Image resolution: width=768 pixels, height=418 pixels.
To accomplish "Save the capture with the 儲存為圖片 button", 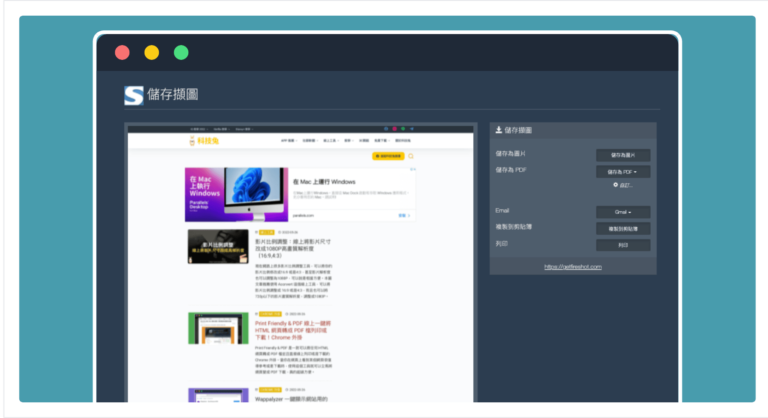I will [623, 155].
